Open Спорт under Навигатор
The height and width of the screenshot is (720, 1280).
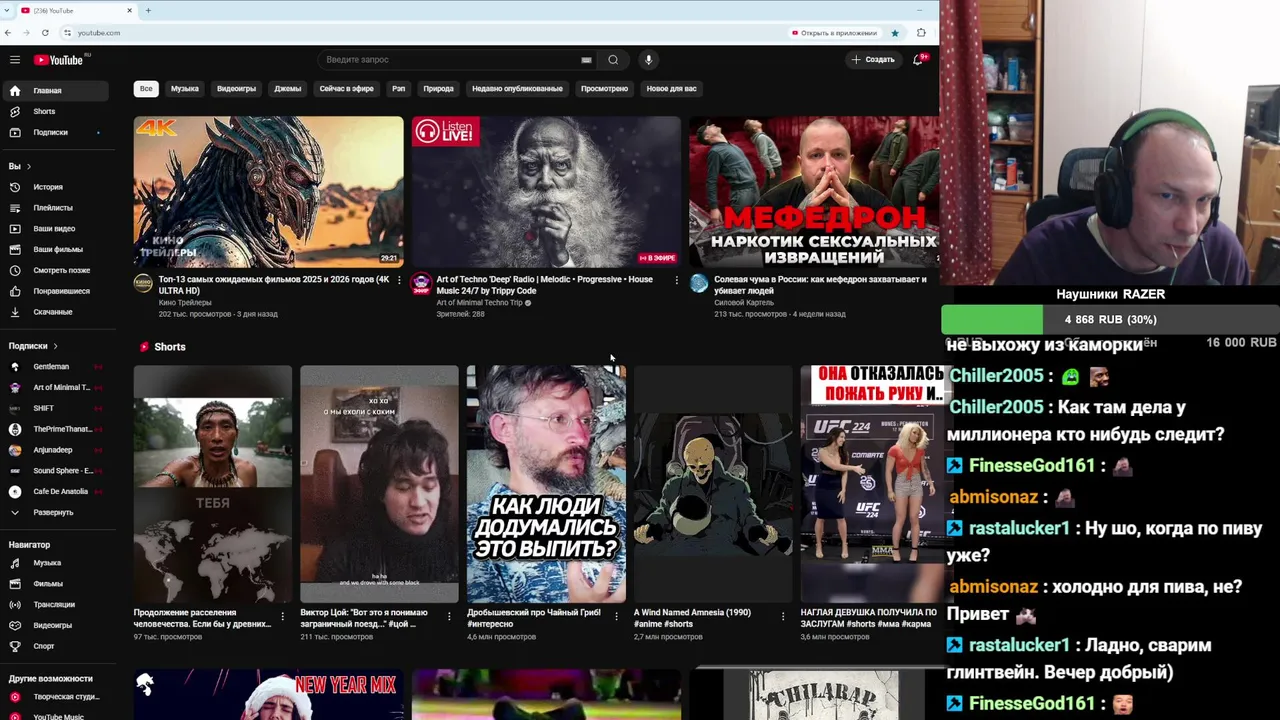(x=54, y=646)
